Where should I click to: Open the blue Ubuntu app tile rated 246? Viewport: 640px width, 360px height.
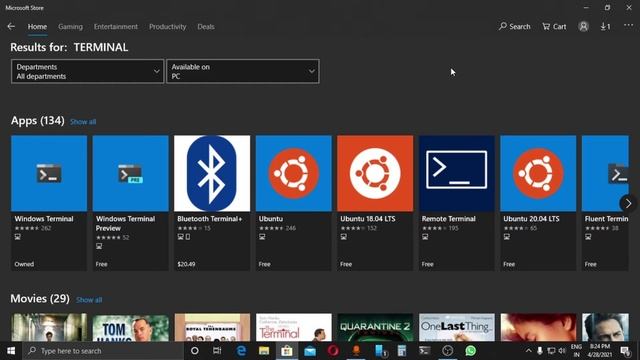coord(293,203)
